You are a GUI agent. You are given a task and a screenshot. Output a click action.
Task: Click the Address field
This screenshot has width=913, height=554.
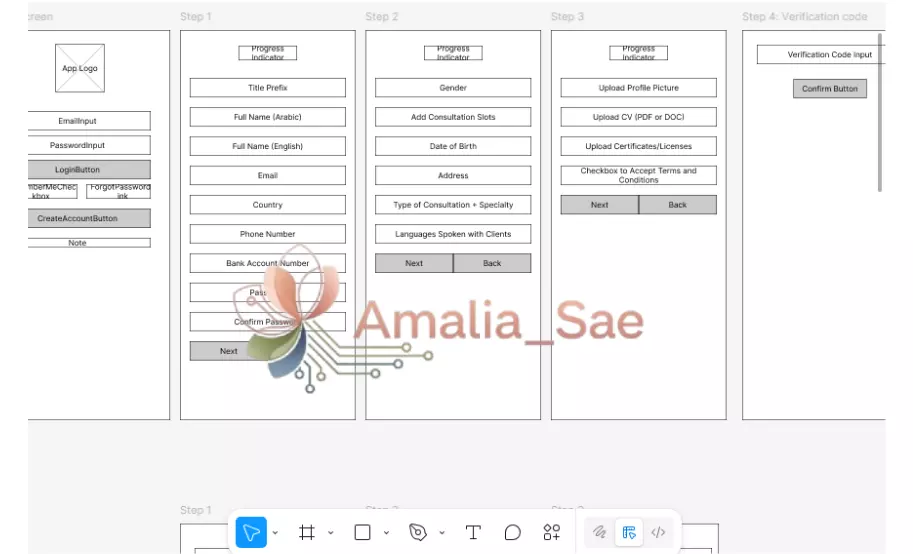pyautogui.click(x=453, y=175)
